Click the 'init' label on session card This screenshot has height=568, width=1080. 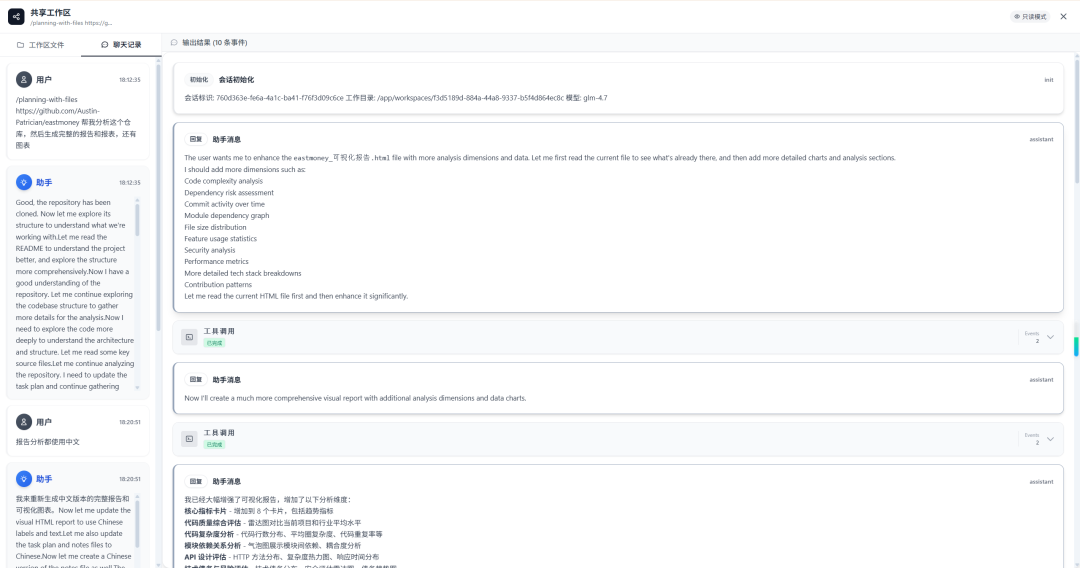1048,80
